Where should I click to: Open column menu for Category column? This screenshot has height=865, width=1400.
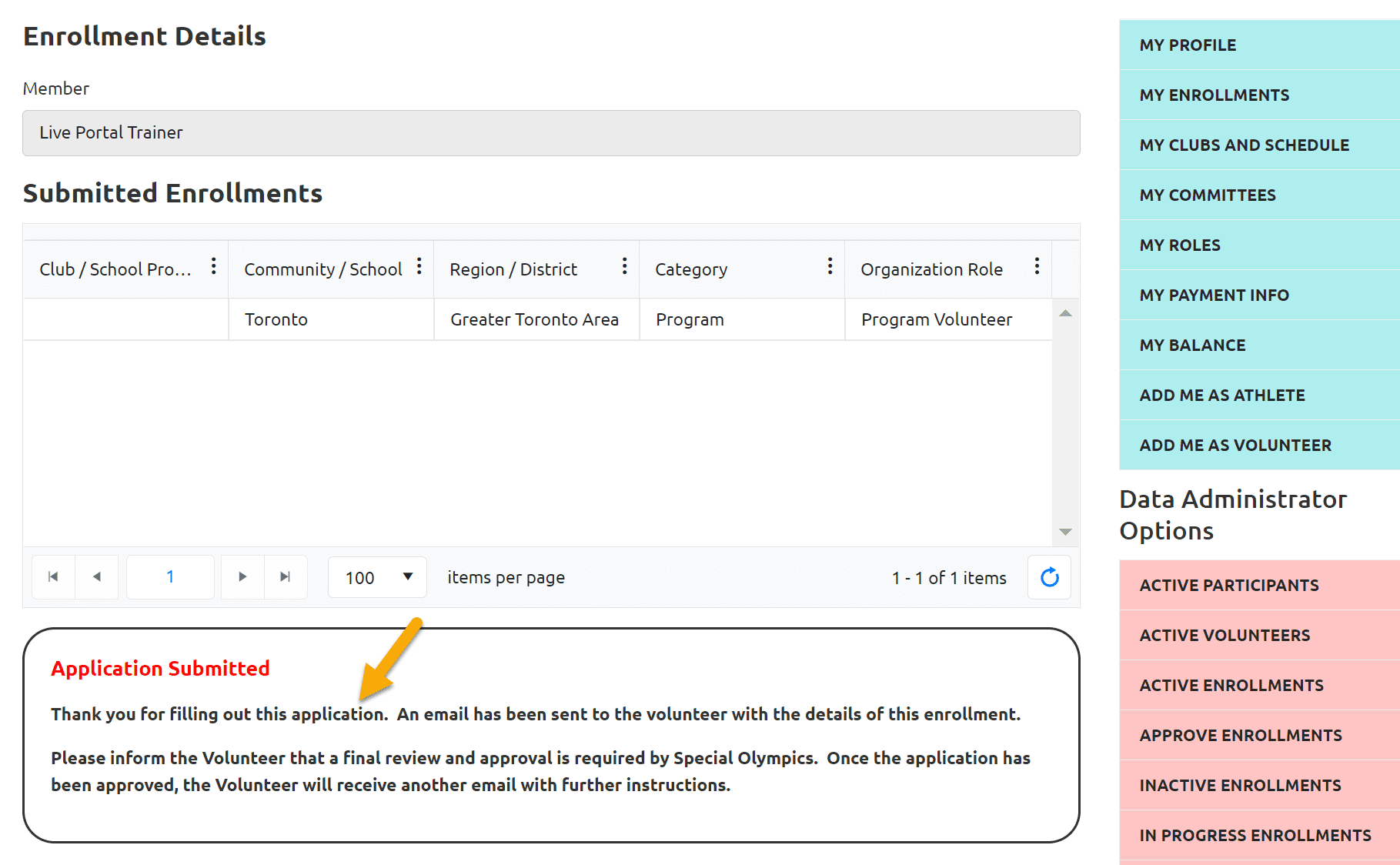tap(830, 267)
